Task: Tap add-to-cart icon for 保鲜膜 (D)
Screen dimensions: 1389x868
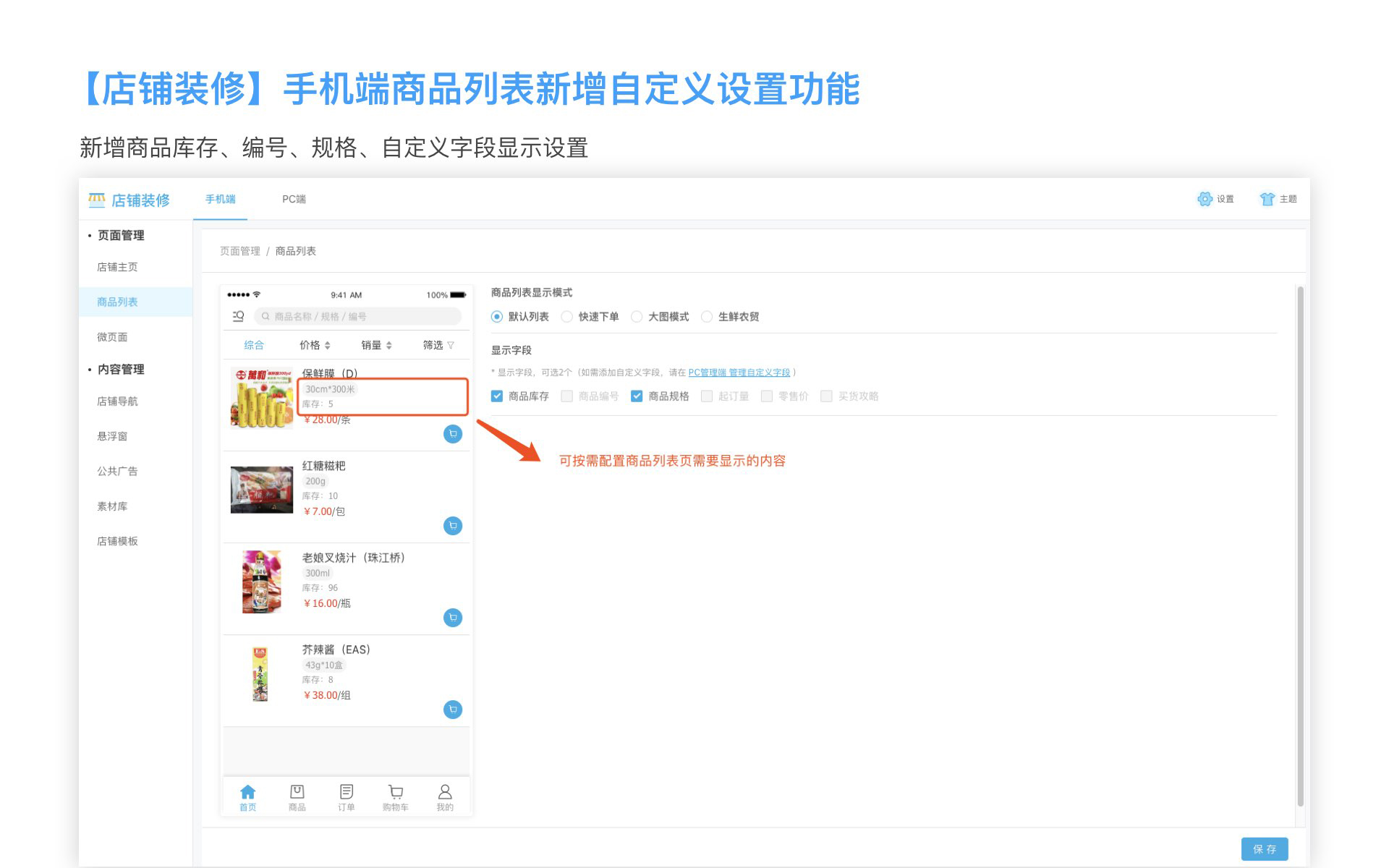Action: pyautogui.click(x=453, y=434)
